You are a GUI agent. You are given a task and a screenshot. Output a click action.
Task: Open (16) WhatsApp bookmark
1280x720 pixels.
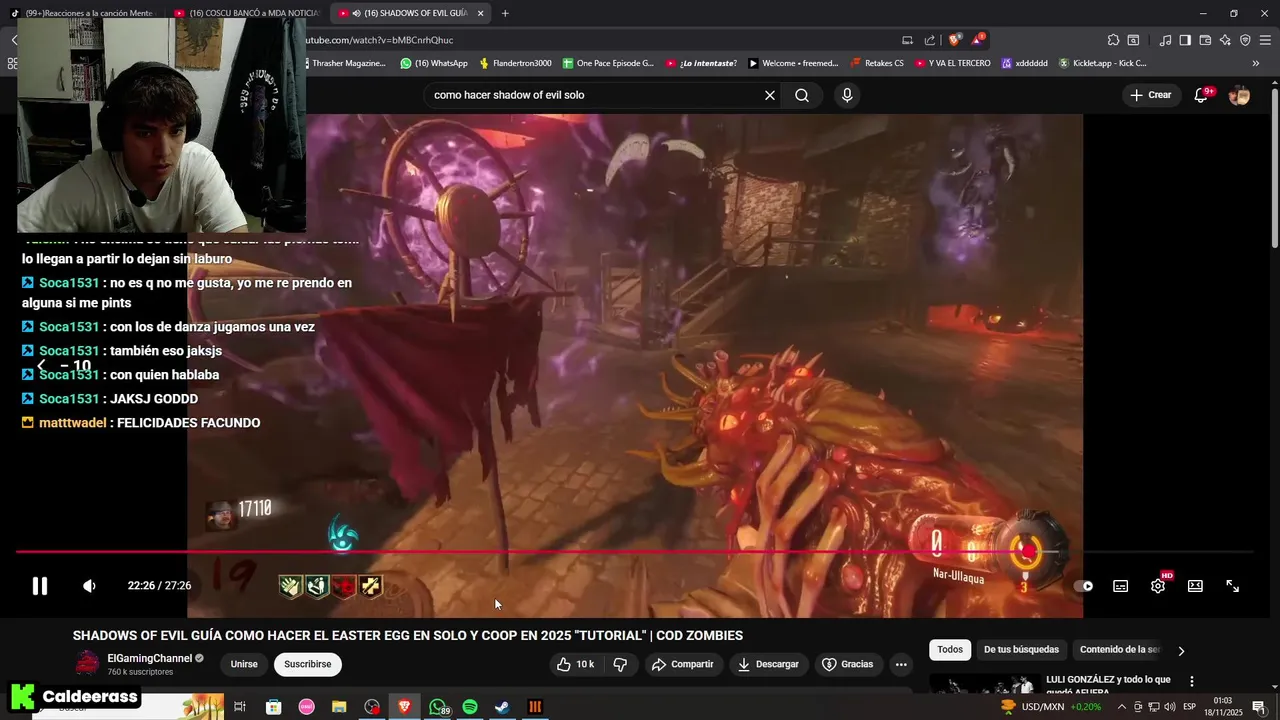pyautogui.click(x=434, y=63)
